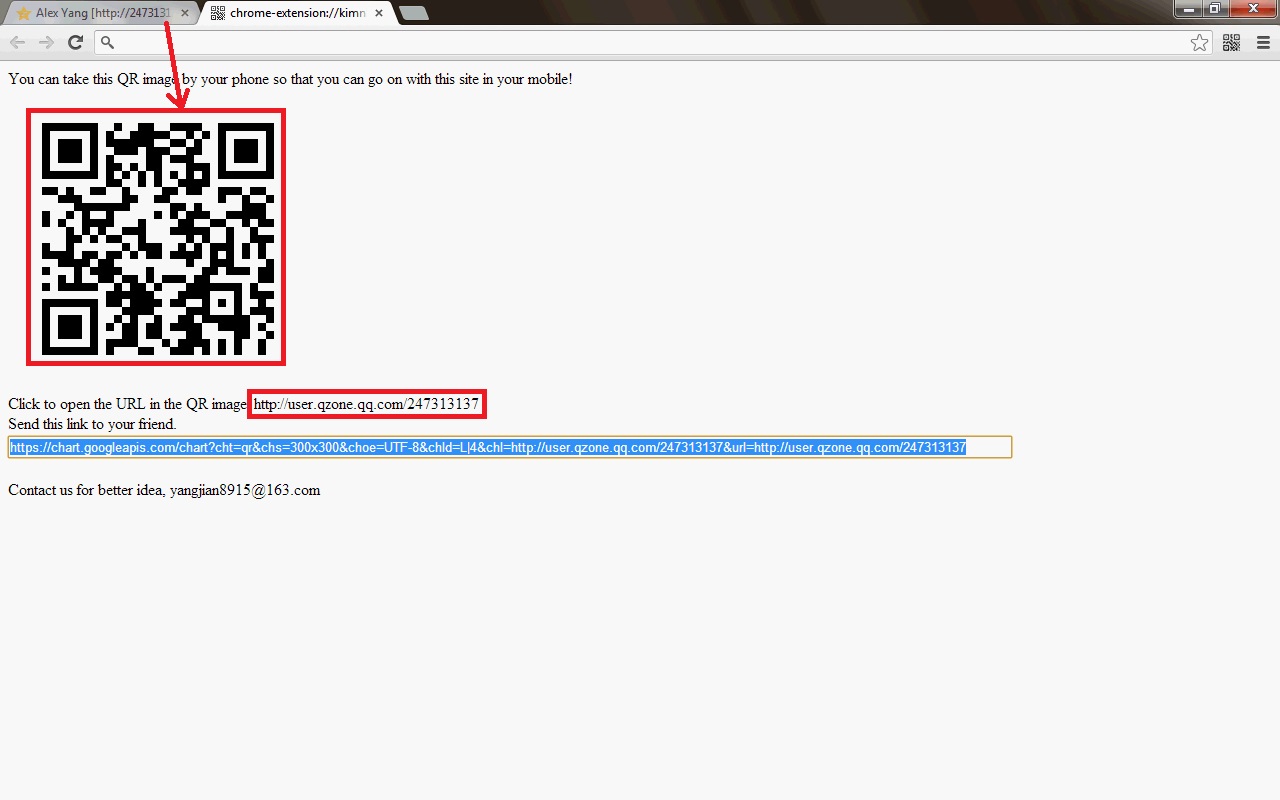Restore down the Chrome window

coord(1214,8)
